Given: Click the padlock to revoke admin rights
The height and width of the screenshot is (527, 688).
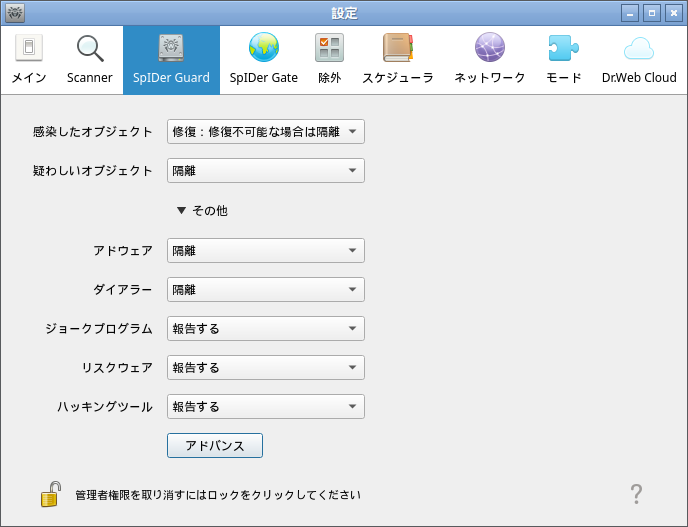Looking at the screenshot, I should [51, 494].
